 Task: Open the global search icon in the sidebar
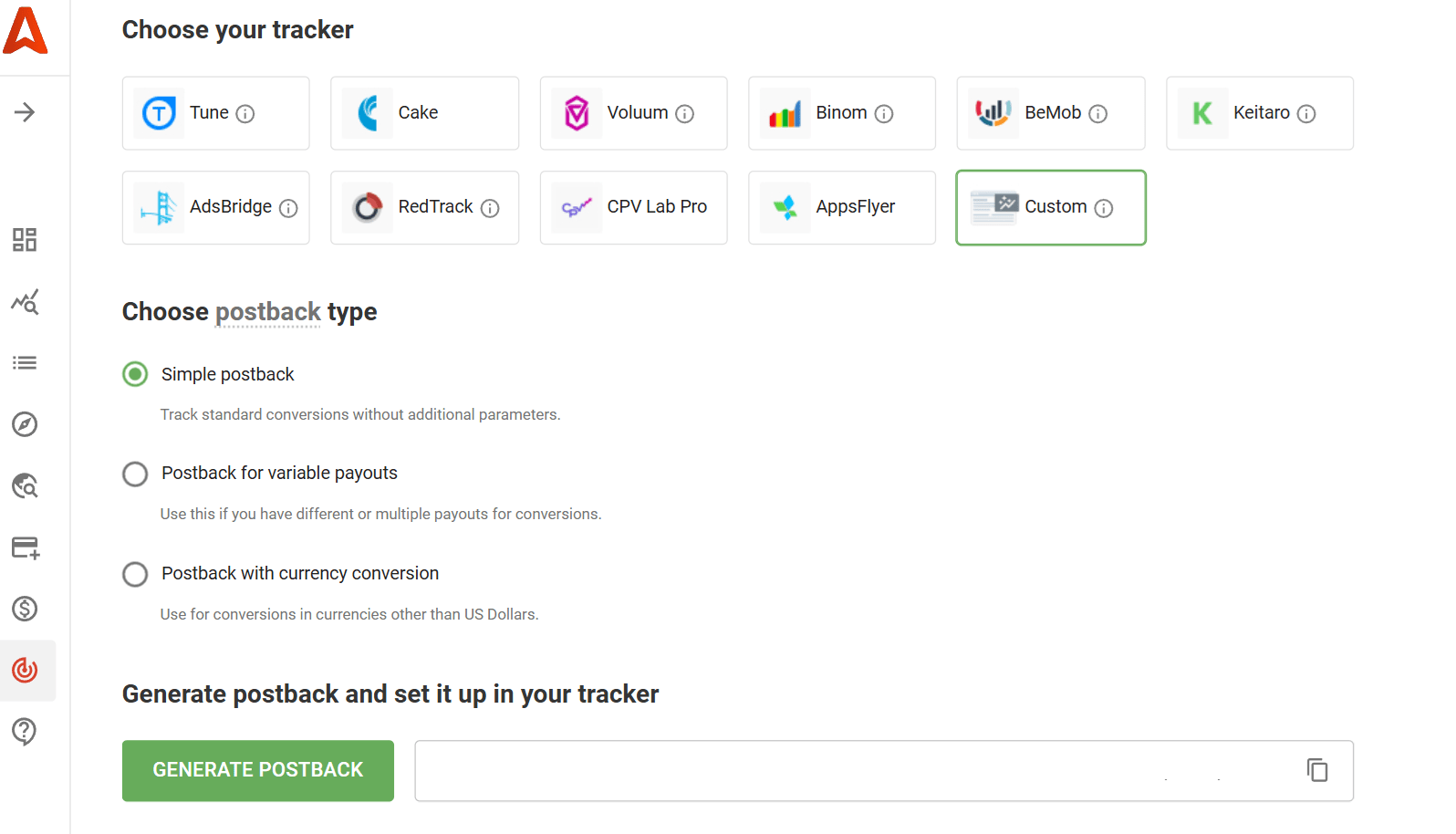pyautogui.click(x=24, y=486)
